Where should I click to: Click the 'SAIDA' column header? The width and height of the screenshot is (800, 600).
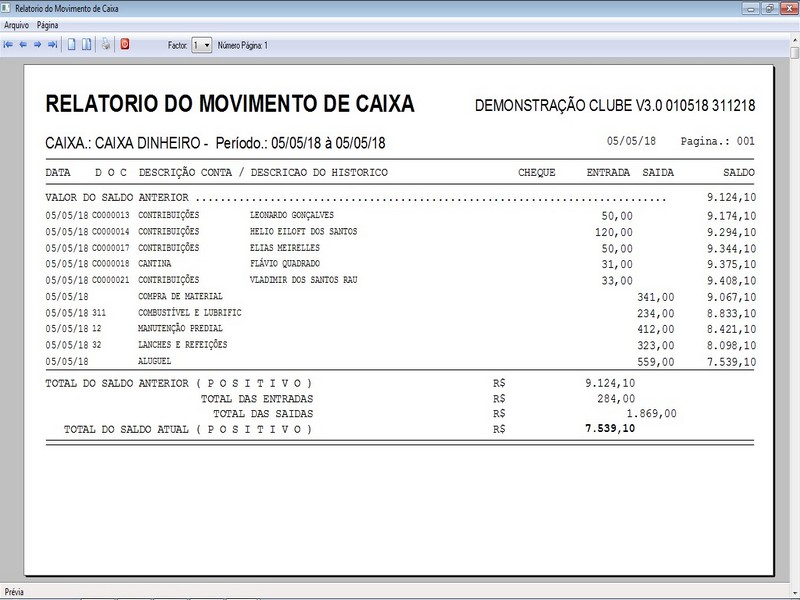pyautogui.click(x=658, y=172)
